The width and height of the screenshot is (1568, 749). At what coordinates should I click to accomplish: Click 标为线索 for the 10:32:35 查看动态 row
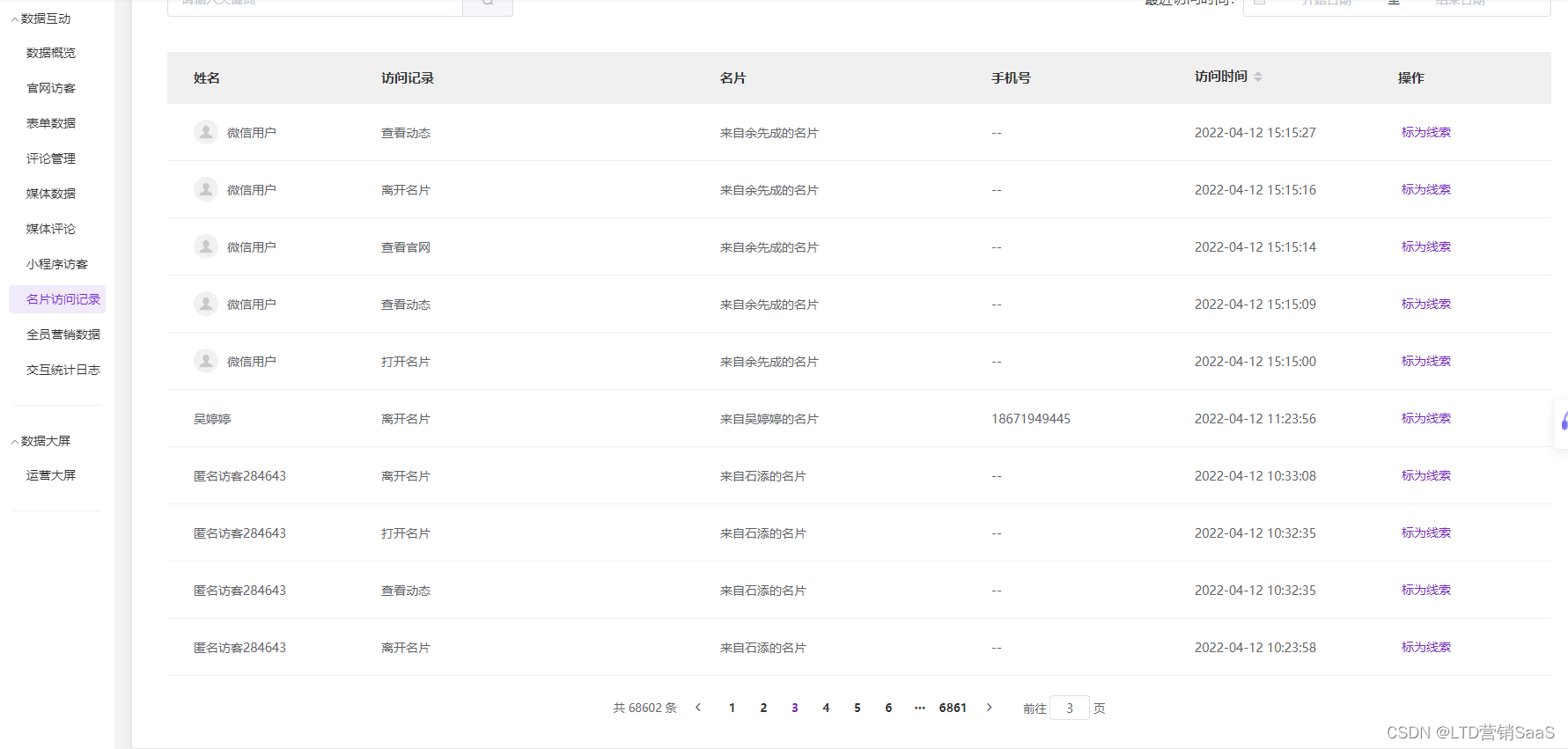(1426, 590)
